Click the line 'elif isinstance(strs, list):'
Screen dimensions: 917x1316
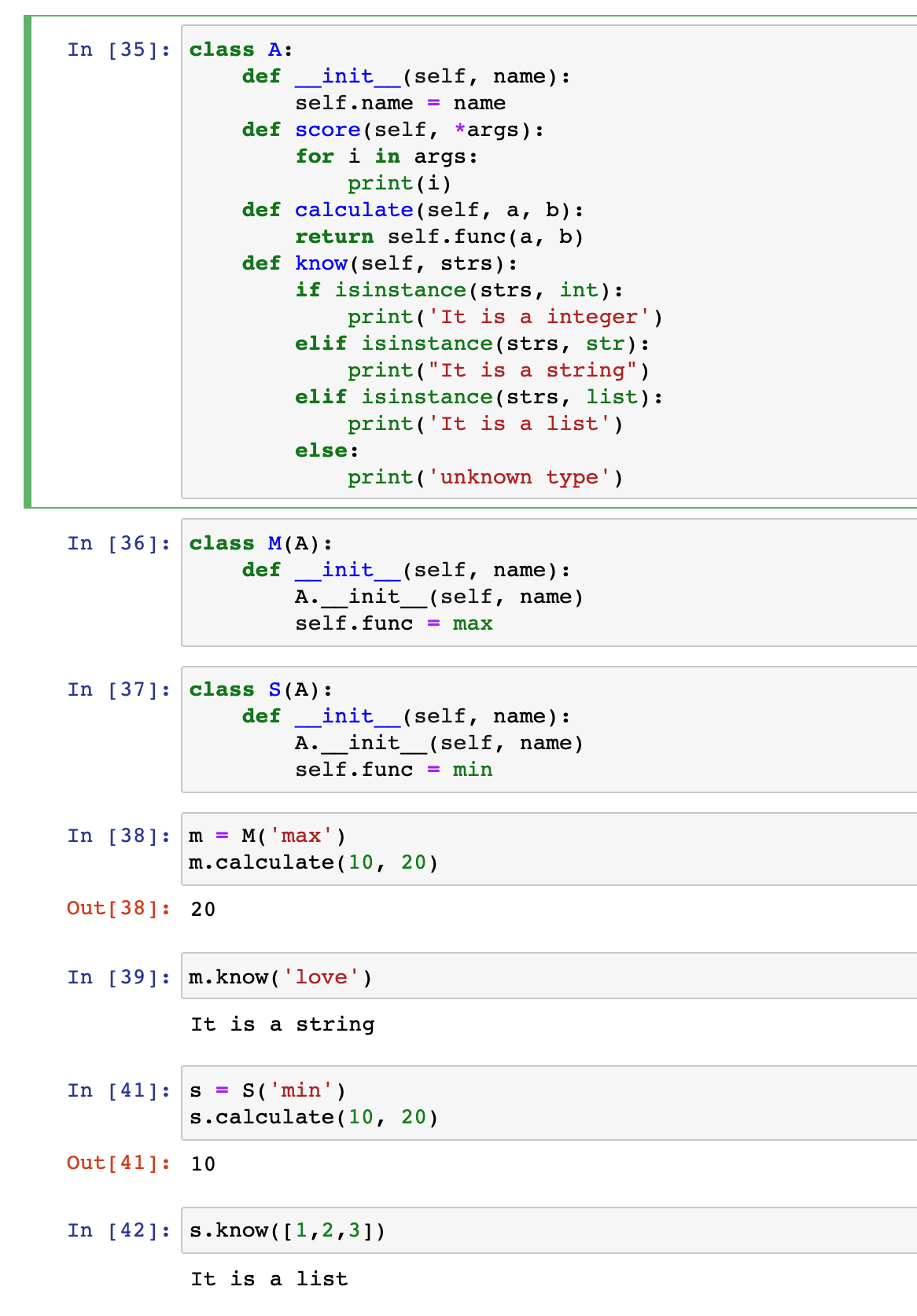coord(480,397)
